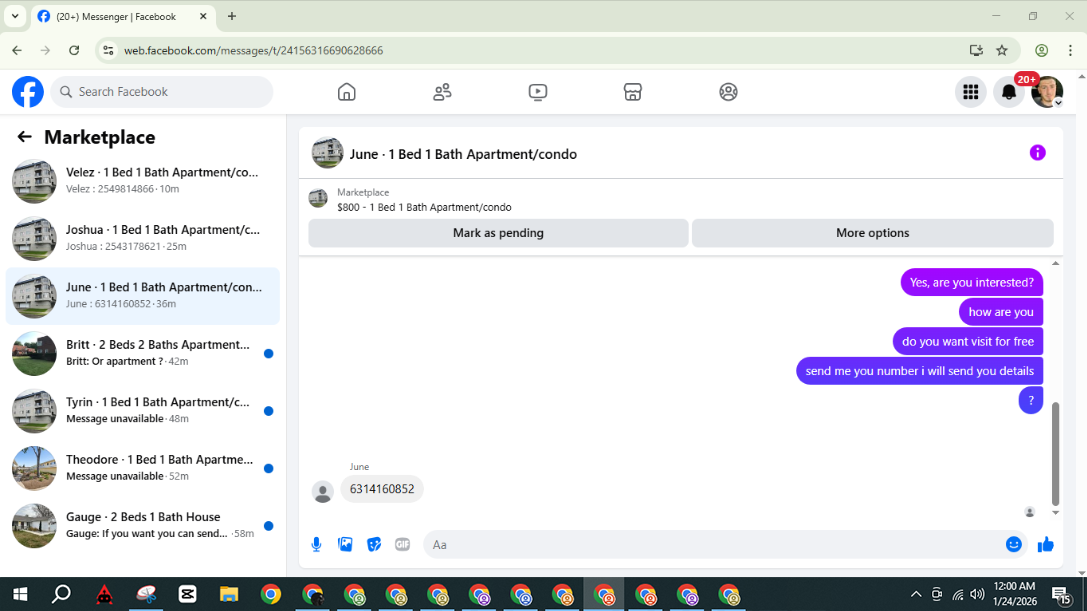The width and height of the screenshot is (1087, 611).
Task: Open volume control in tray
Action: (977, 594)
